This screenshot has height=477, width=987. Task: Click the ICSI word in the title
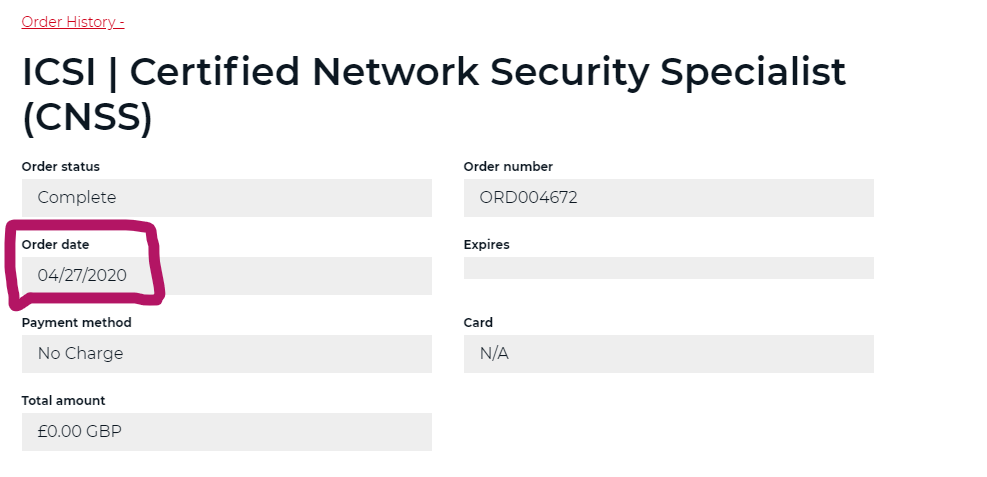point(60,73)
